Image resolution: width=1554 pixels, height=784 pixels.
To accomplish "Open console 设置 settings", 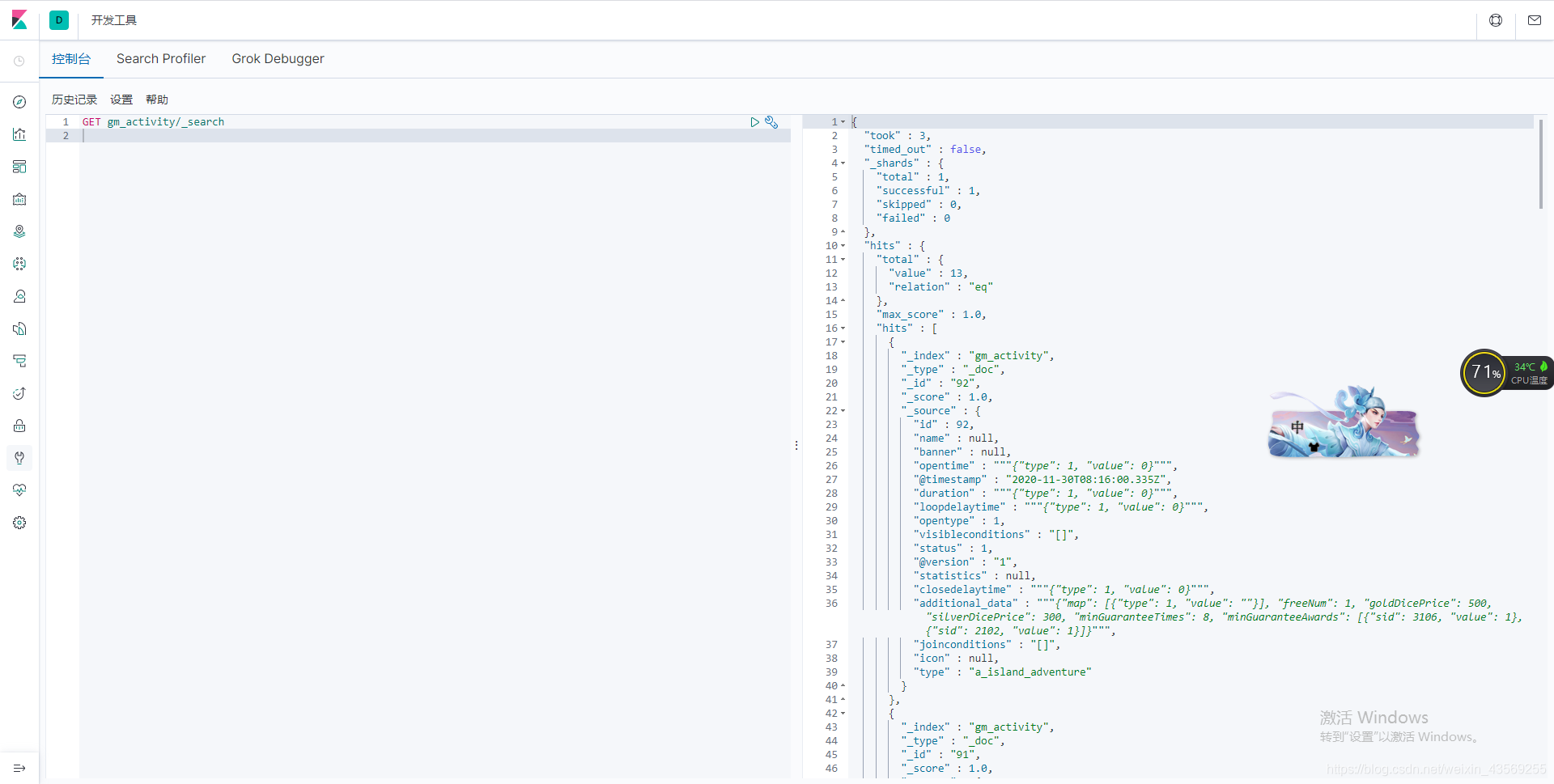I will 121,99.
